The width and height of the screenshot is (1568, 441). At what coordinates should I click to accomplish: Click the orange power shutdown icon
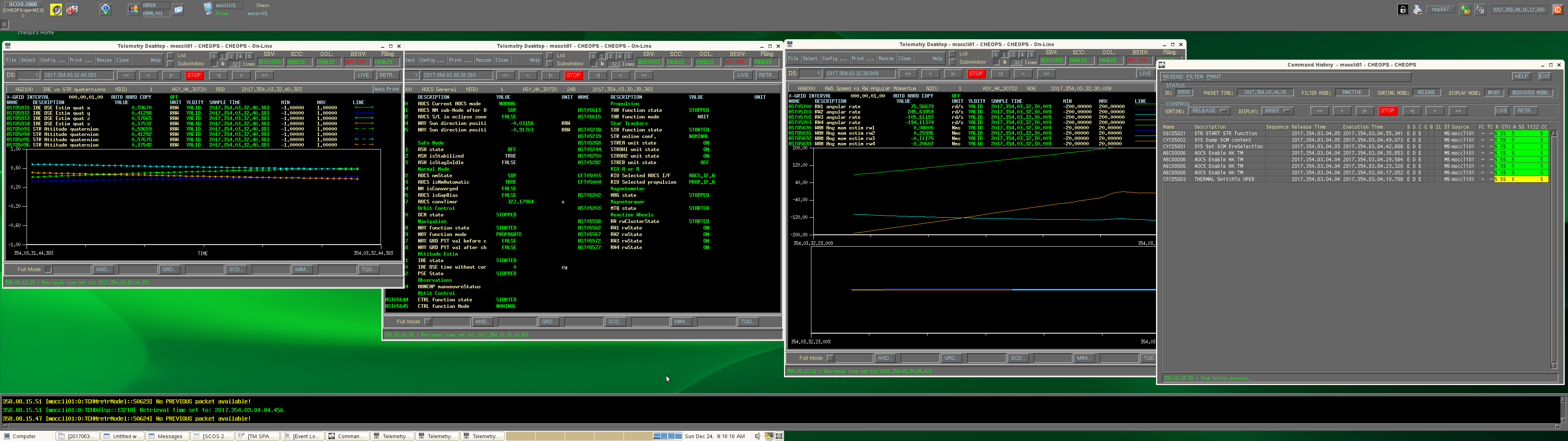pos(1558,10)
